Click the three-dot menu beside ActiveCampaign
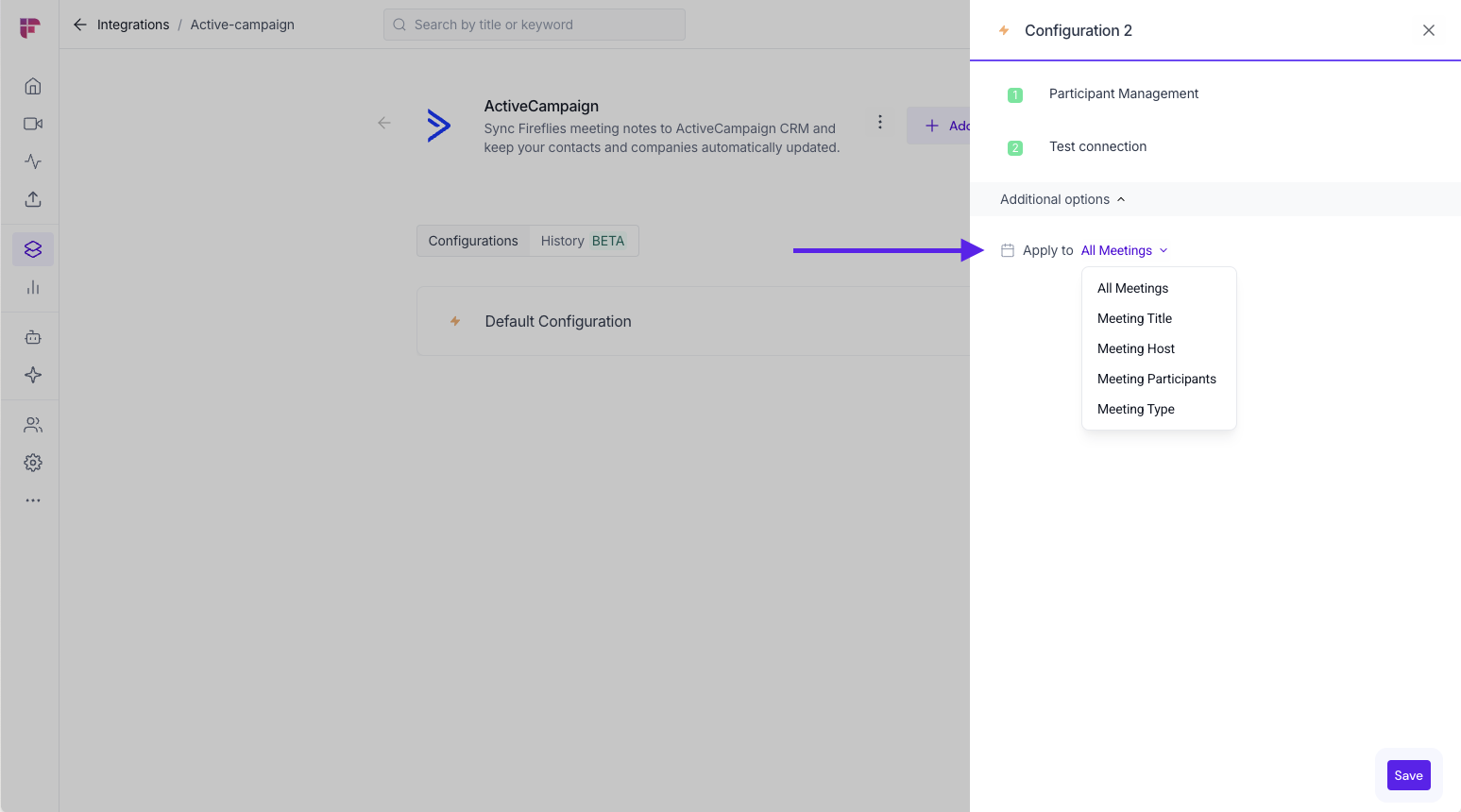Image resolution: width=1461 pixels, height=812 pixels. point(879,122)
